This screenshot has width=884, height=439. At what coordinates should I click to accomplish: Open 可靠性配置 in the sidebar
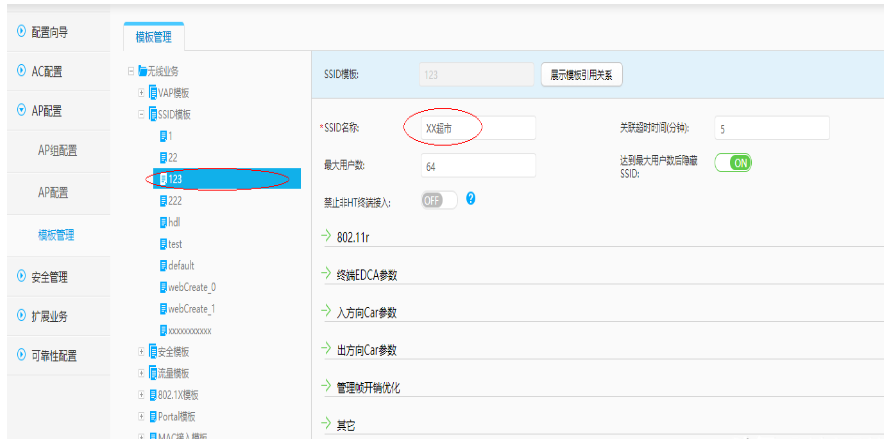tap(59, 355)
